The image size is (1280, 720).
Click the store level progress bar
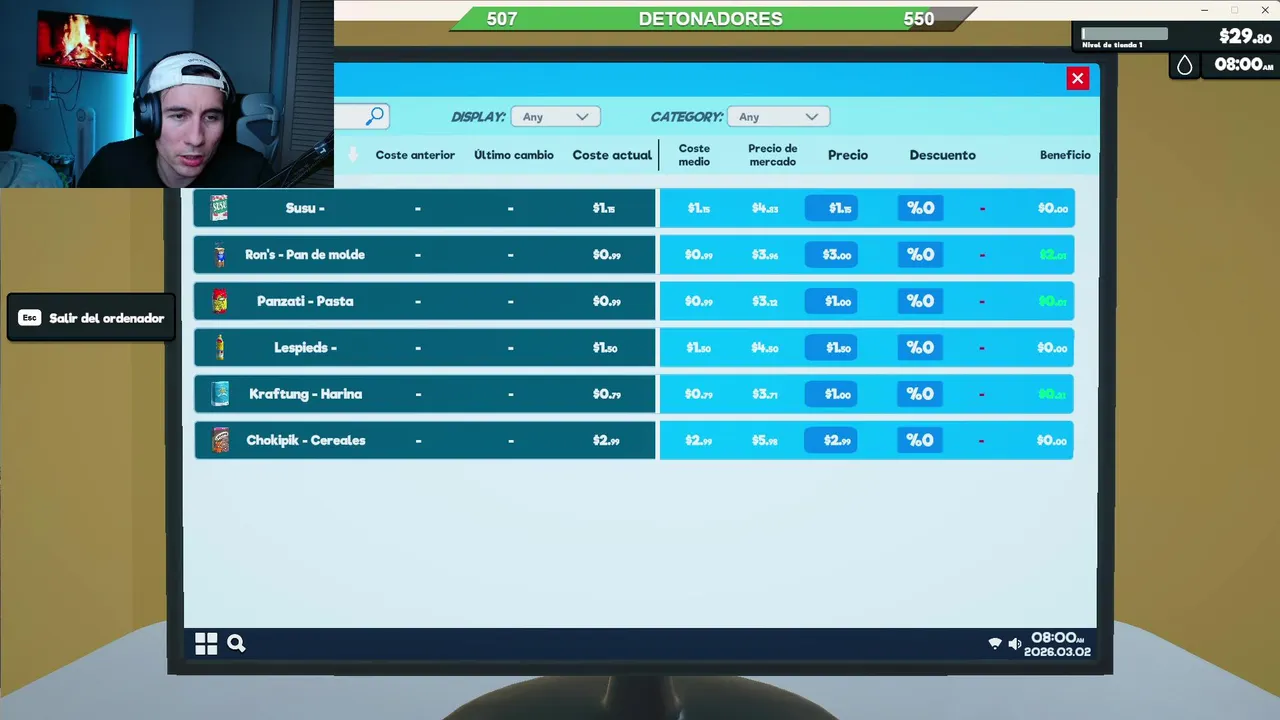pos(1124,34)
